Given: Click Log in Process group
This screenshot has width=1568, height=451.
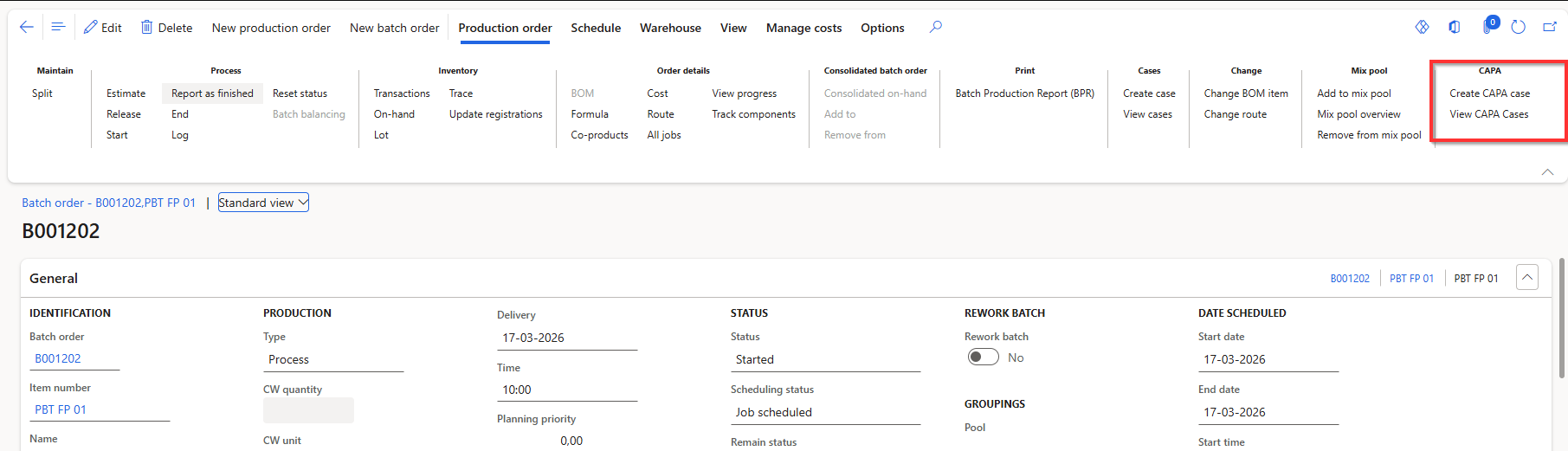Looking at the screenshot, I should point(180,135).
